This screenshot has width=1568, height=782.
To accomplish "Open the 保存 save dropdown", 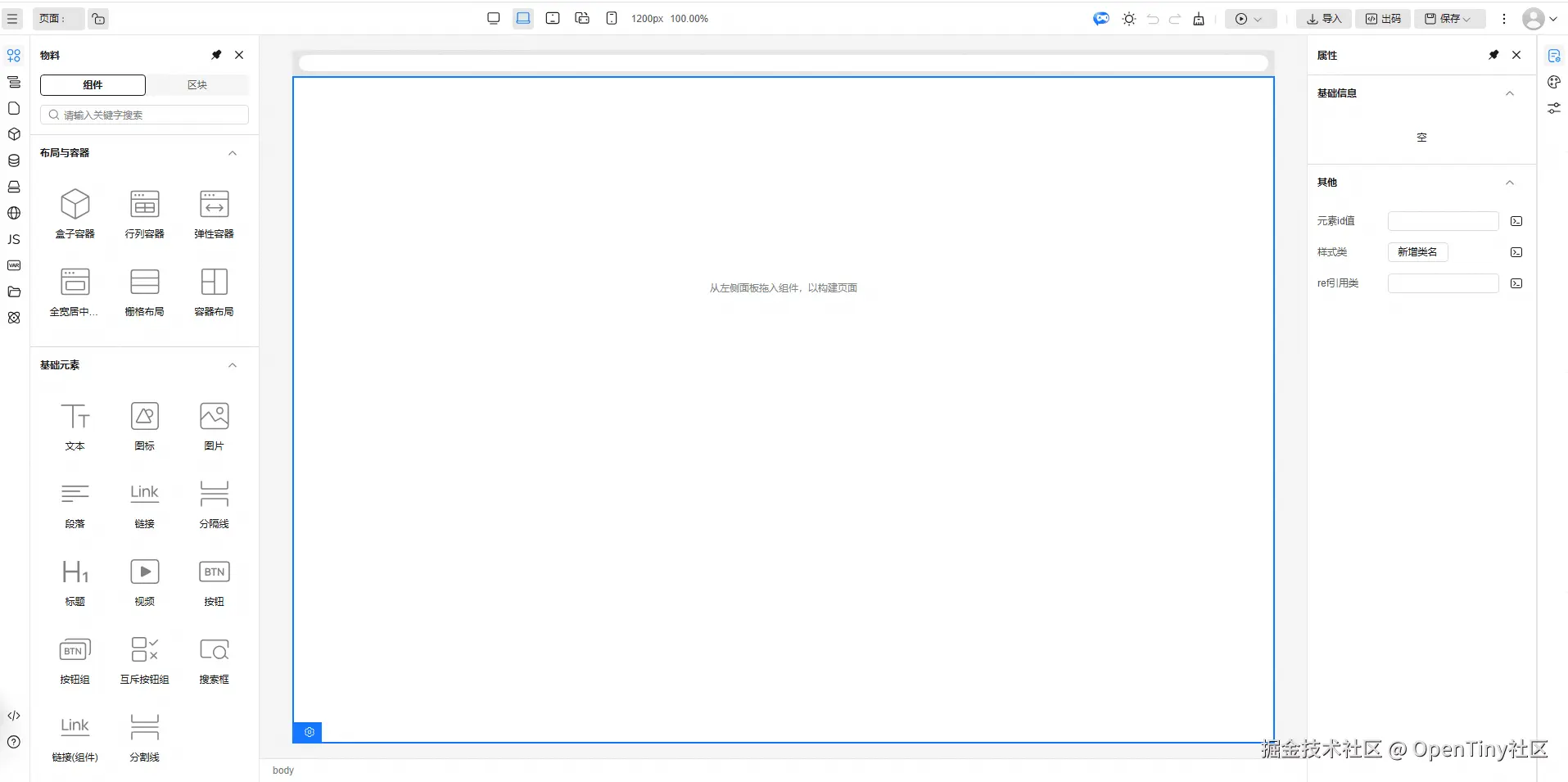I will coord(1449,19).
